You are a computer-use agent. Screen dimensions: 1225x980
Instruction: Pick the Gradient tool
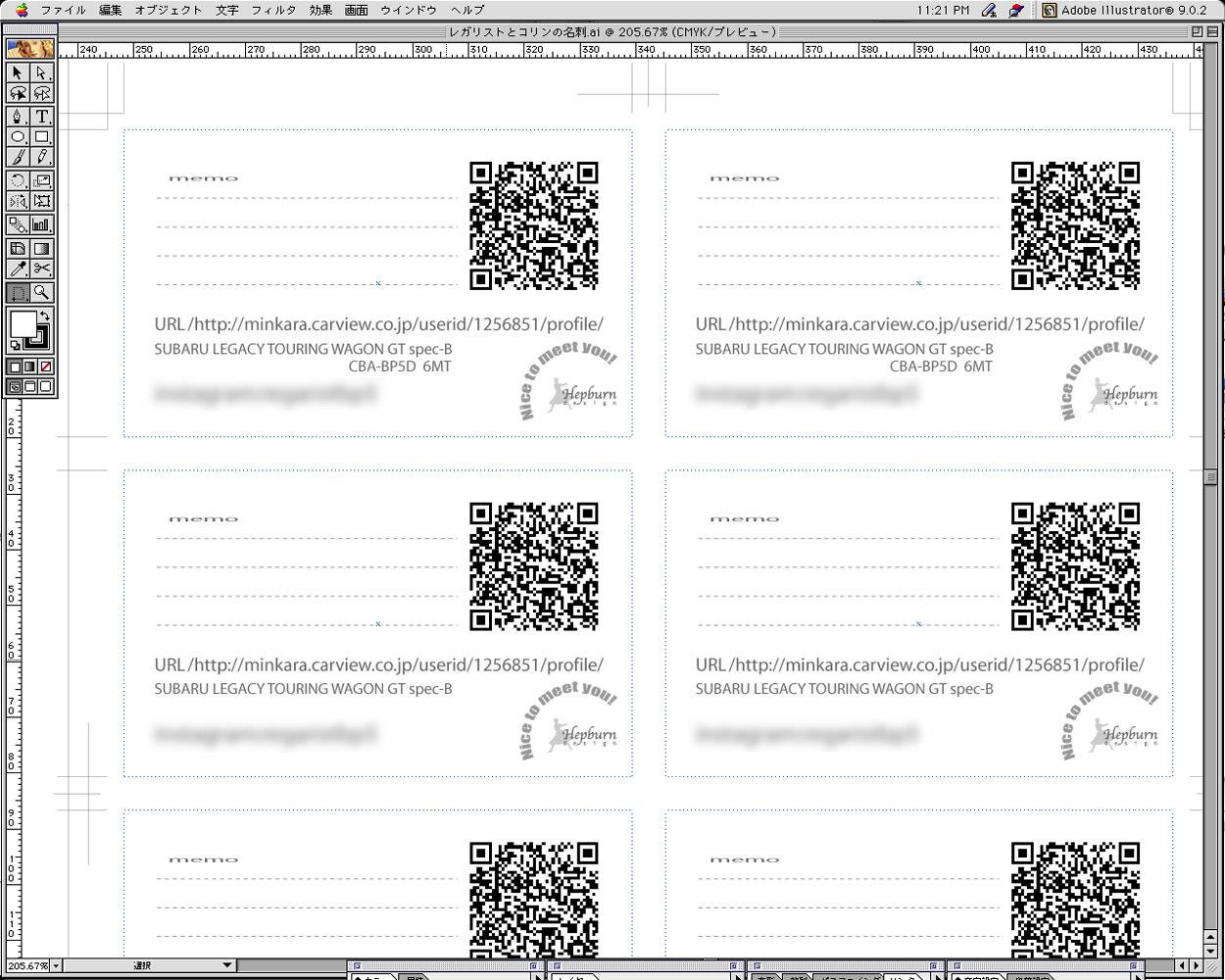pyautogui.click(x=41, y=249)
